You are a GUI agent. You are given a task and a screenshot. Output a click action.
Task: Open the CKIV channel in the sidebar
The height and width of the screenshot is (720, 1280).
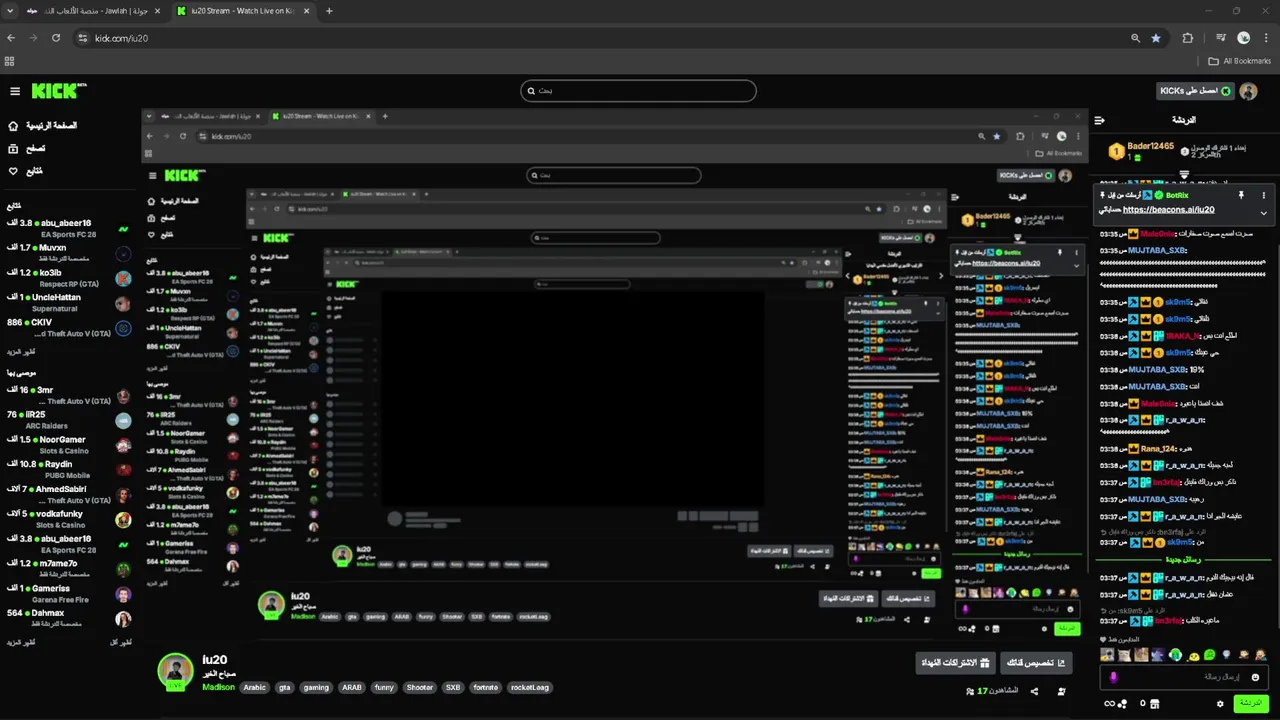click(68, 328)
